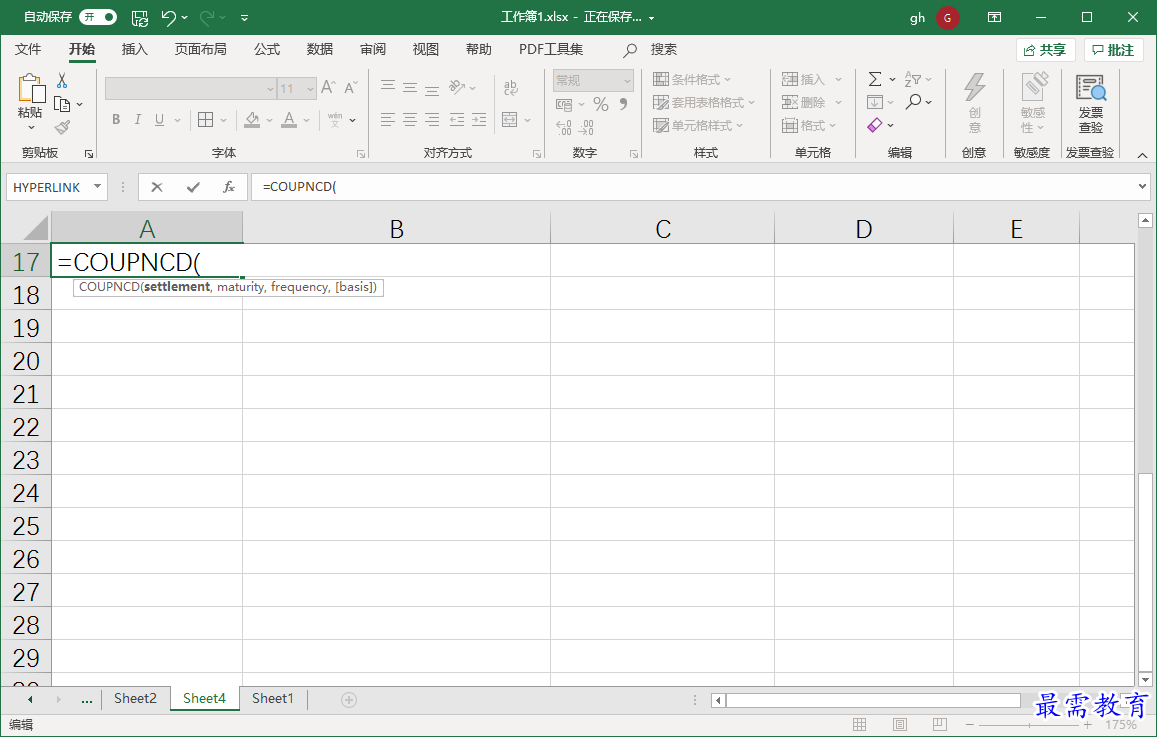
Task: Click the Ribbon Display Options icon
Action: [995, 17]
